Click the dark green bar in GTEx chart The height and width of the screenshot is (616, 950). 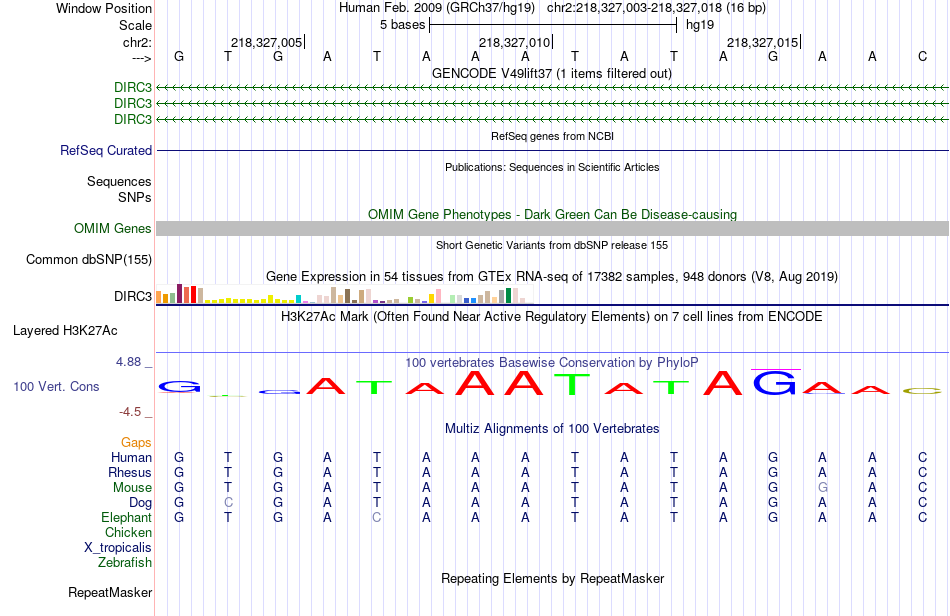pos(509,296)
